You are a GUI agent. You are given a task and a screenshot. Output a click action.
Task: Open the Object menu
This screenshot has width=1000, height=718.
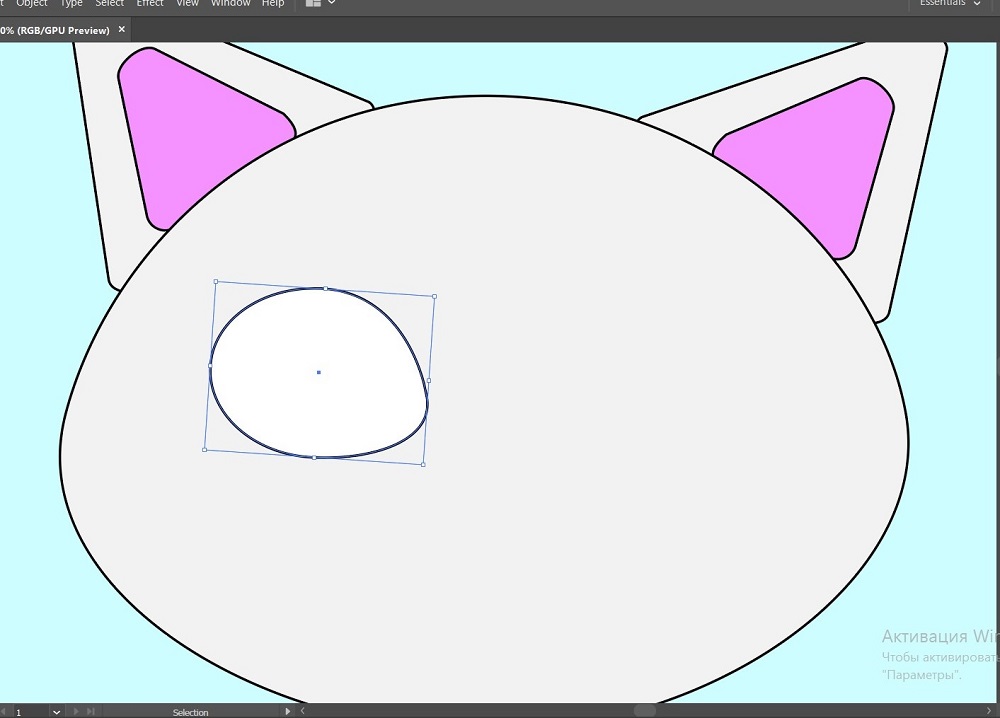[32, 4]
